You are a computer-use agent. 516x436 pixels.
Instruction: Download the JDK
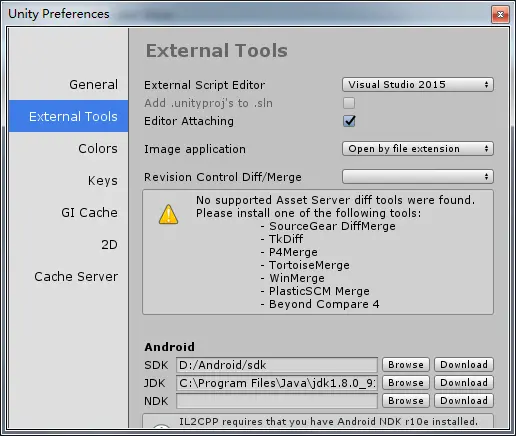(464, 383)
